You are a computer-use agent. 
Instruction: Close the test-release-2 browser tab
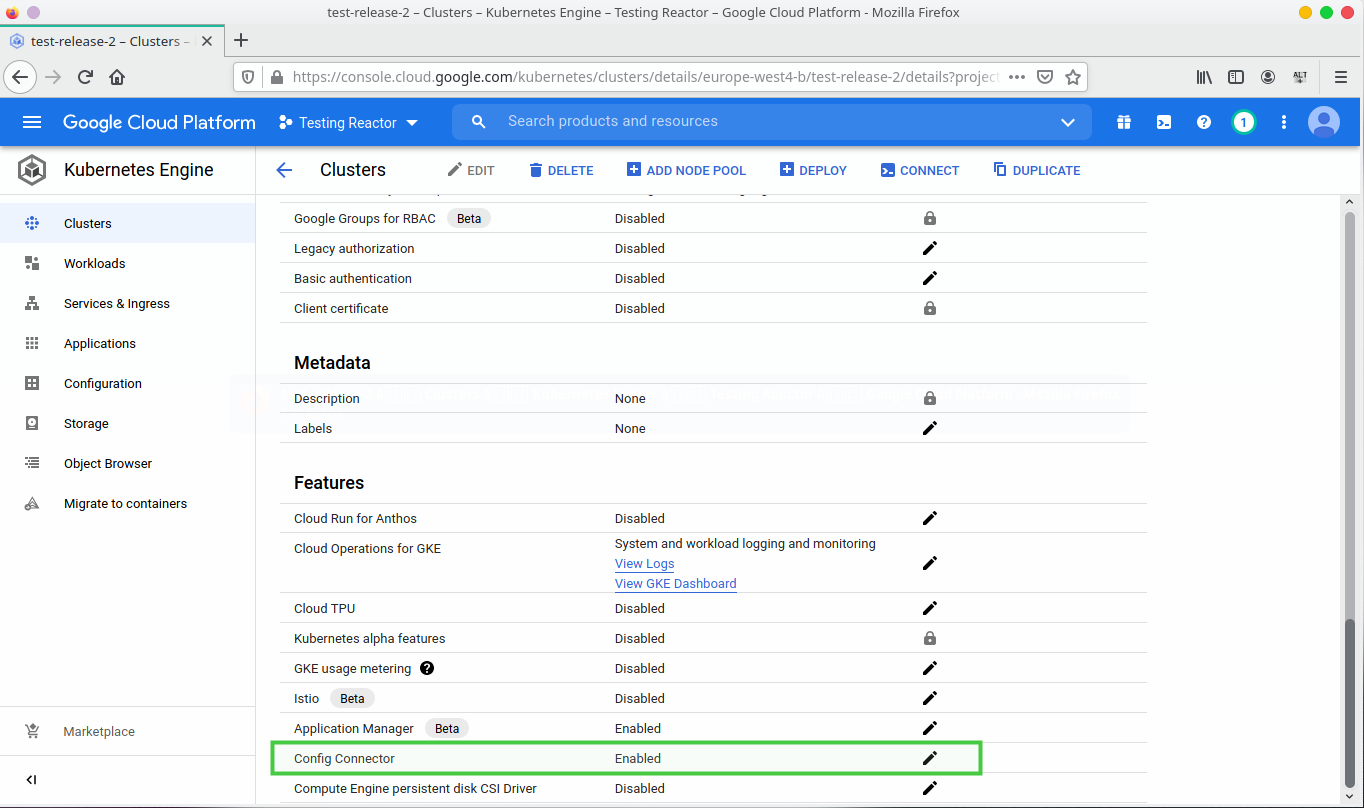(206, 41)
